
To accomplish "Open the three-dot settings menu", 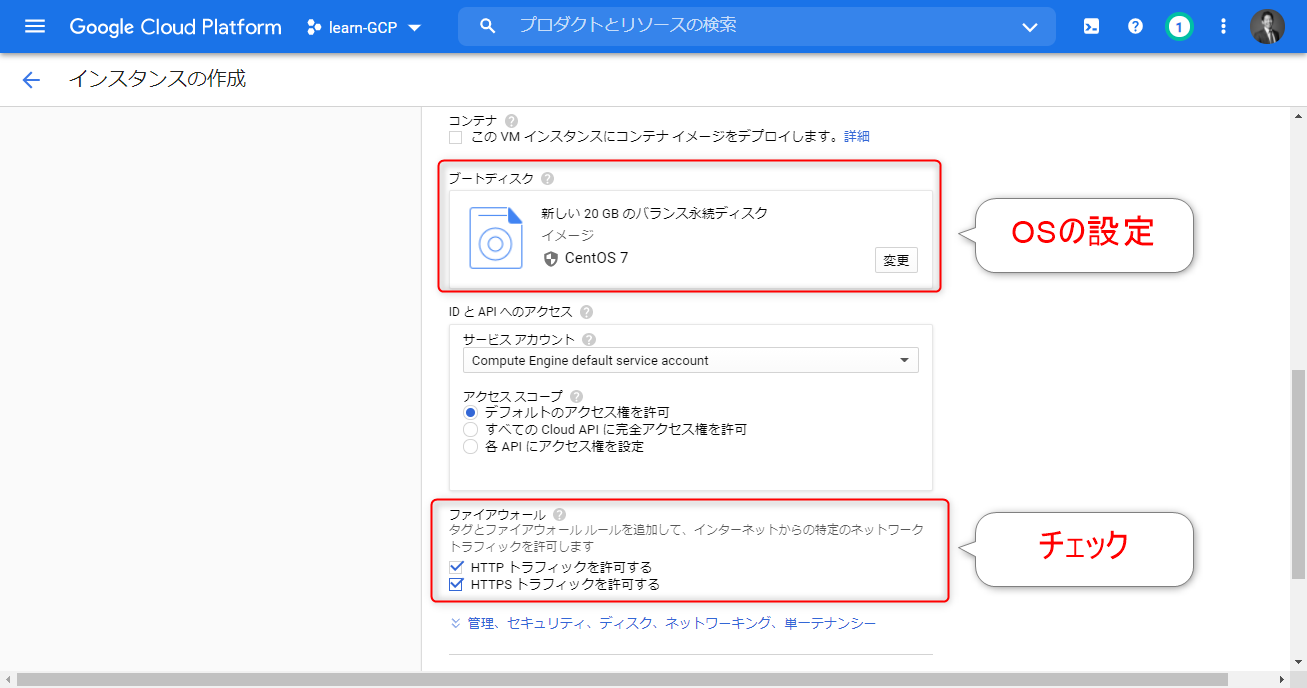I will click(1223, 27).
